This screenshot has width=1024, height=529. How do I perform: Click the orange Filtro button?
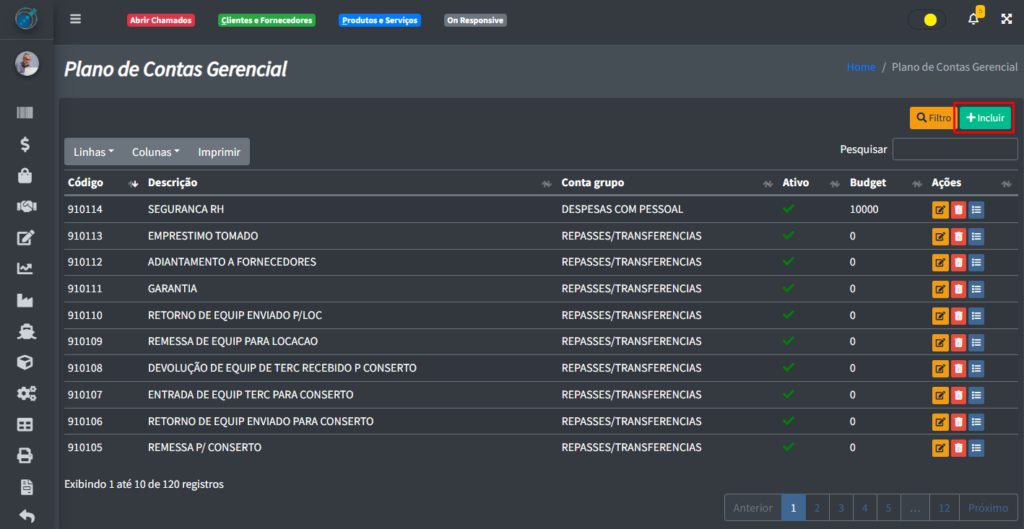(932, 118)
